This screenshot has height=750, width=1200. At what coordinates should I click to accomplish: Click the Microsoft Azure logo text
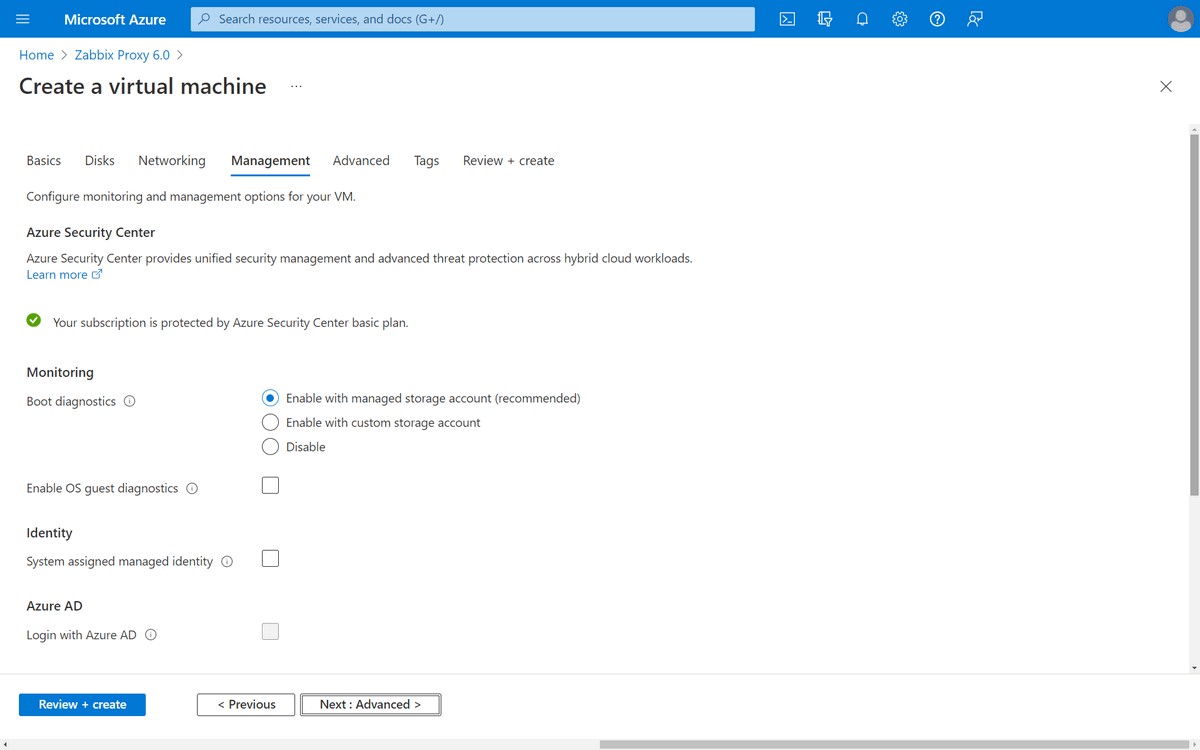coord(115,19)
